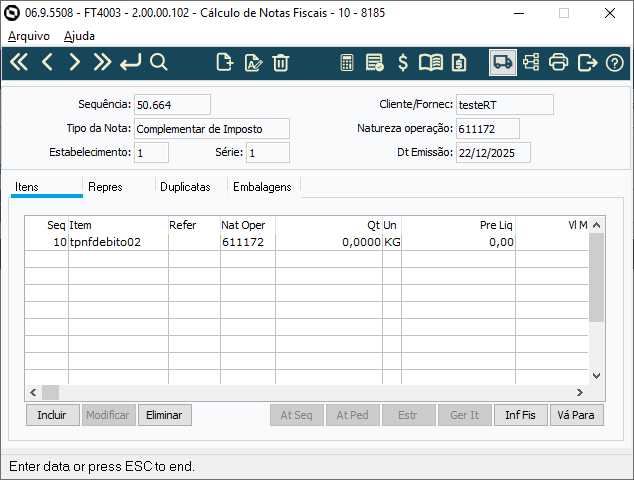The image size is (634, 480).
Task: Create new document with page-plus icon
Action: click(x=224, y=63)
